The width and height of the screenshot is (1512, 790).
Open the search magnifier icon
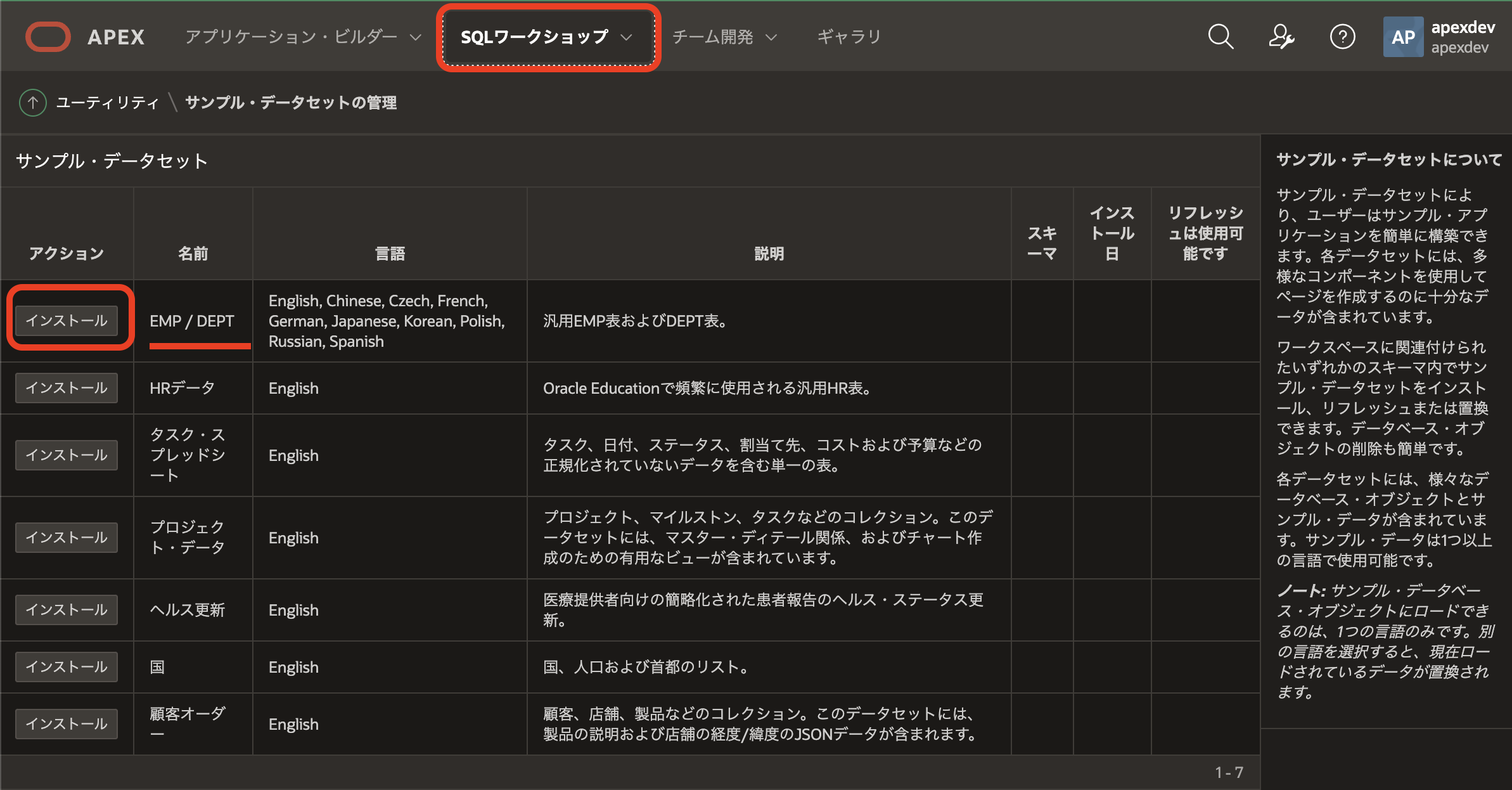[1220, 37]
